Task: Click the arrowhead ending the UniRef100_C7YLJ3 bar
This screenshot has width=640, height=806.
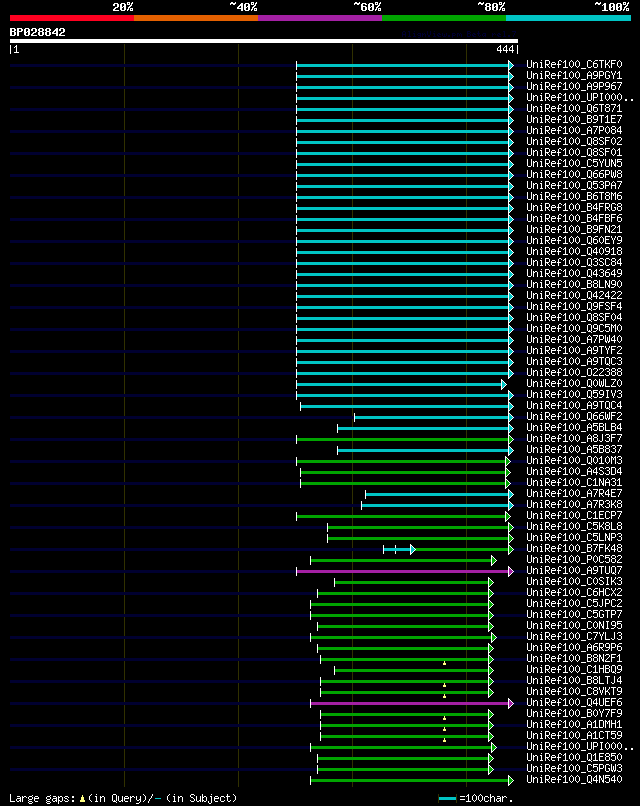Action: pos(494,638)
